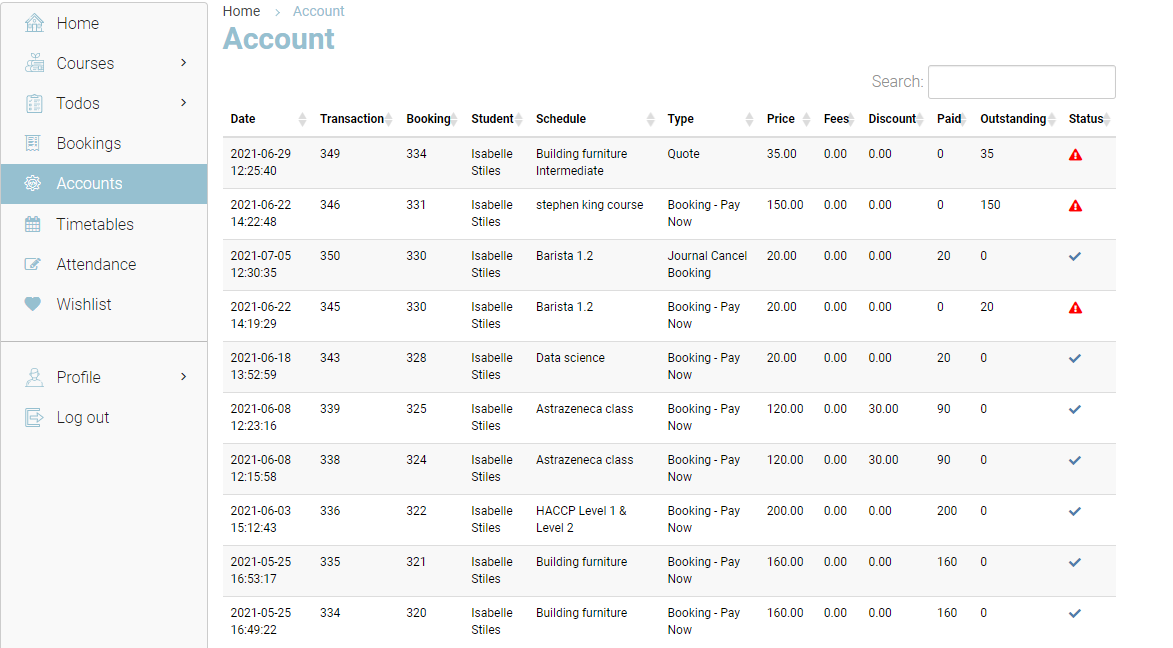Open Accounts in the sidebar menu
This screenshot has width=1173, height=648.
click(89, 184)
